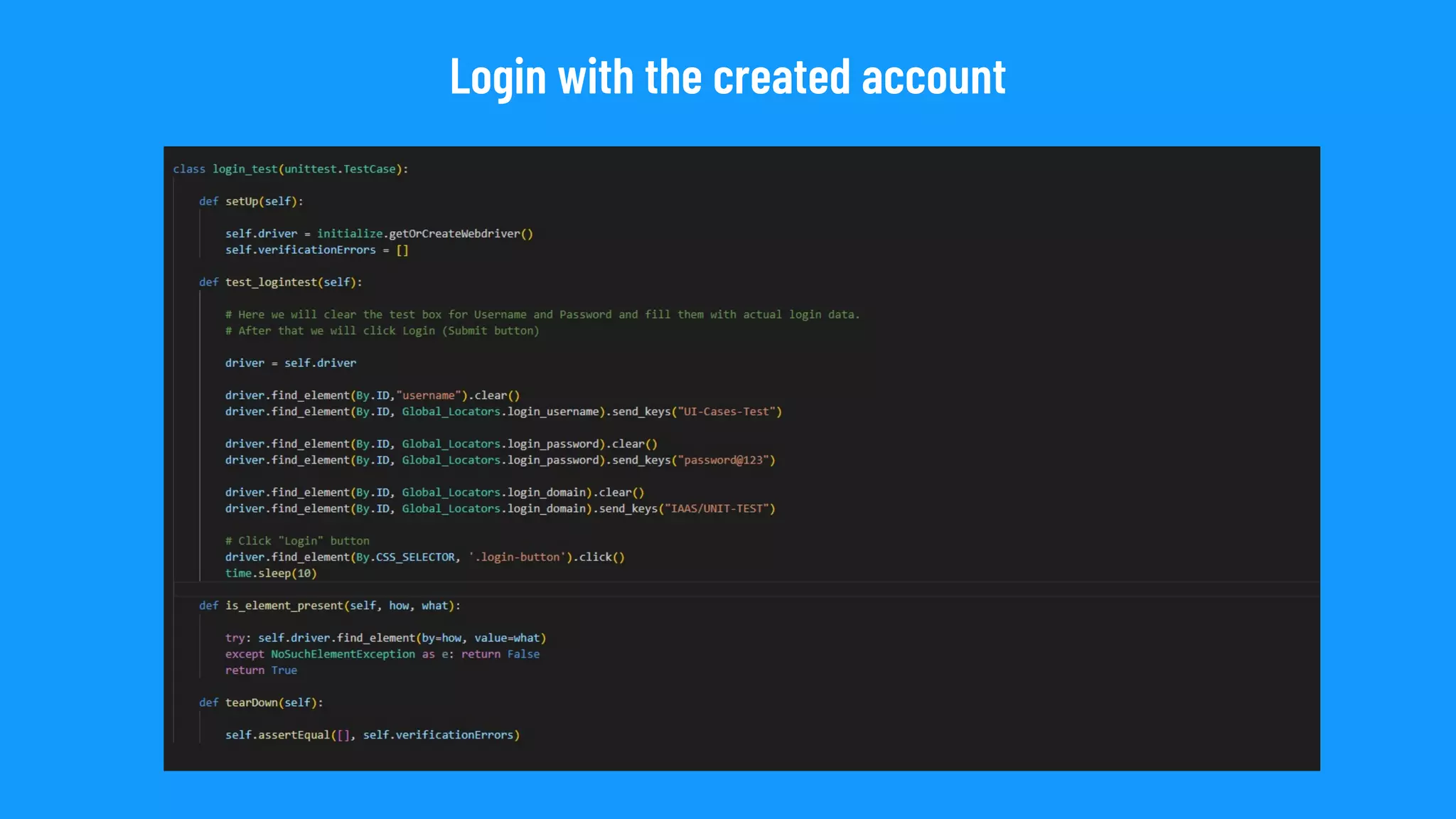This screenshot has height=819, width=1456.
Task: Click the 'self.verificationErrors = []' line
Action: click(317, 250)
